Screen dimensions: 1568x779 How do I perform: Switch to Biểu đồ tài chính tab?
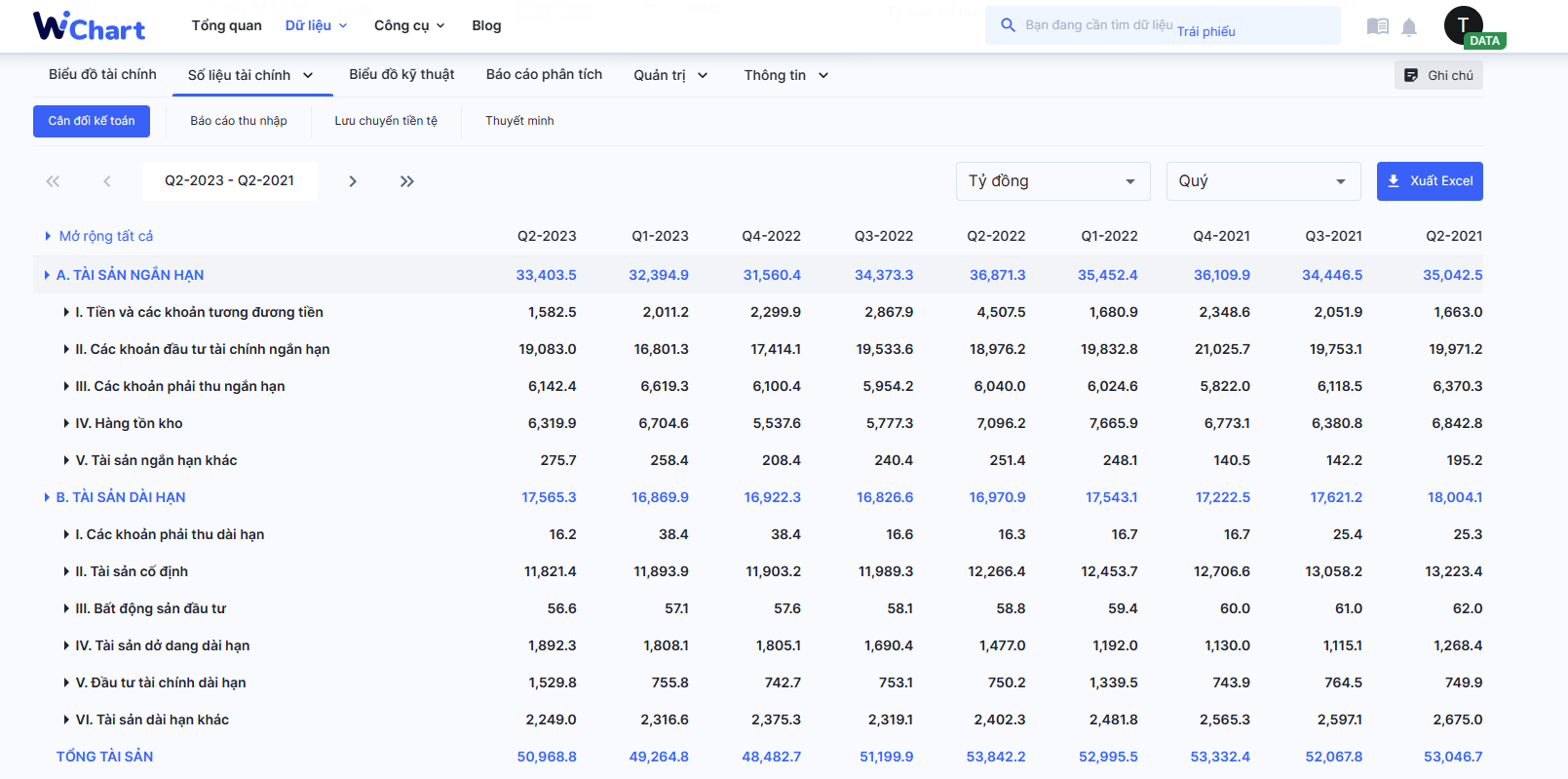[x=102, y=74]
